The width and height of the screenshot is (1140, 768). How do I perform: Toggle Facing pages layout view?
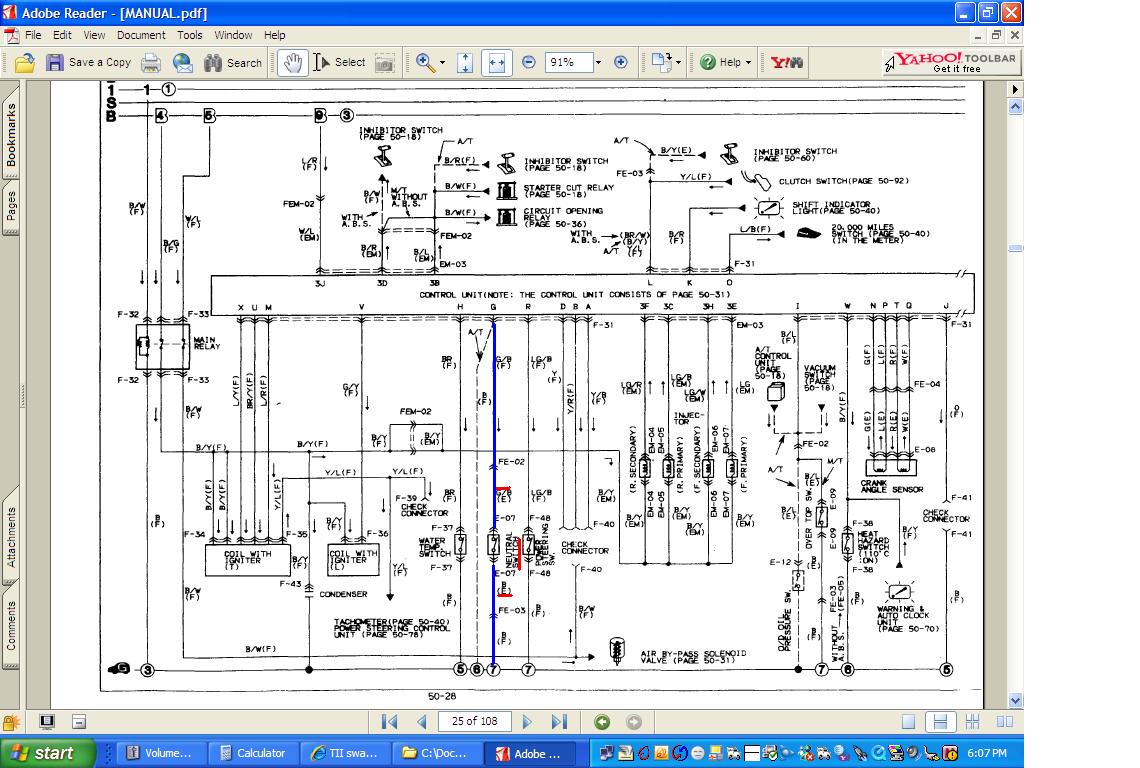click(x=1005, y=721)
